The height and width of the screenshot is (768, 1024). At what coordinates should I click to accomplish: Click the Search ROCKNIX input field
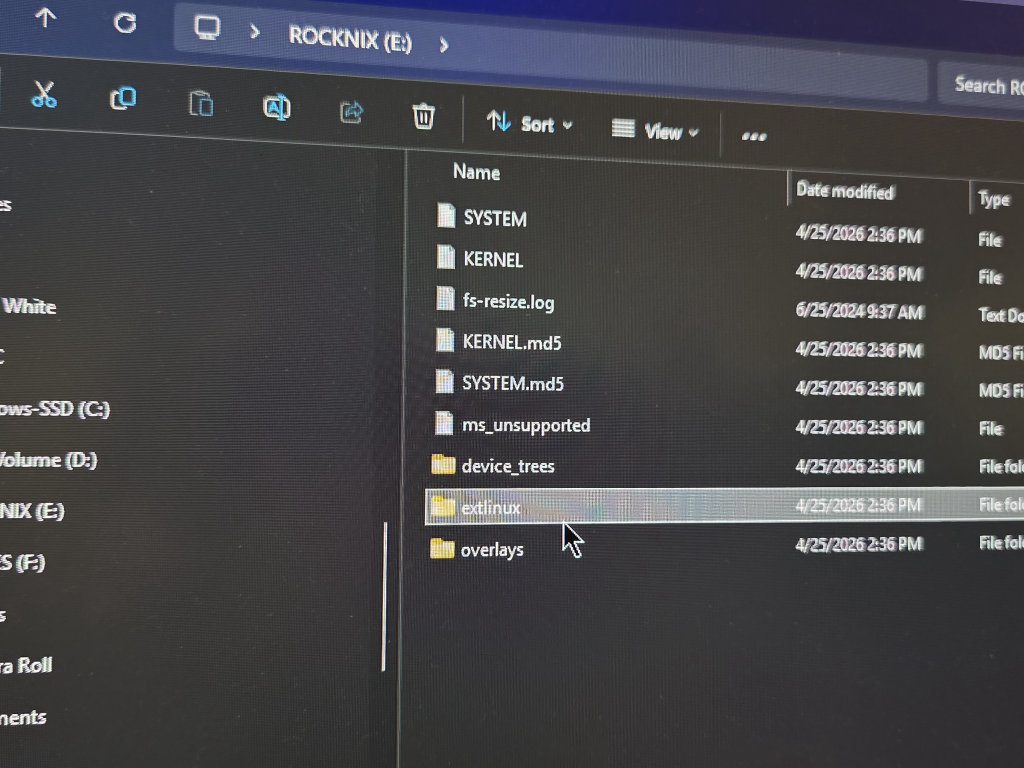[982, 85]
